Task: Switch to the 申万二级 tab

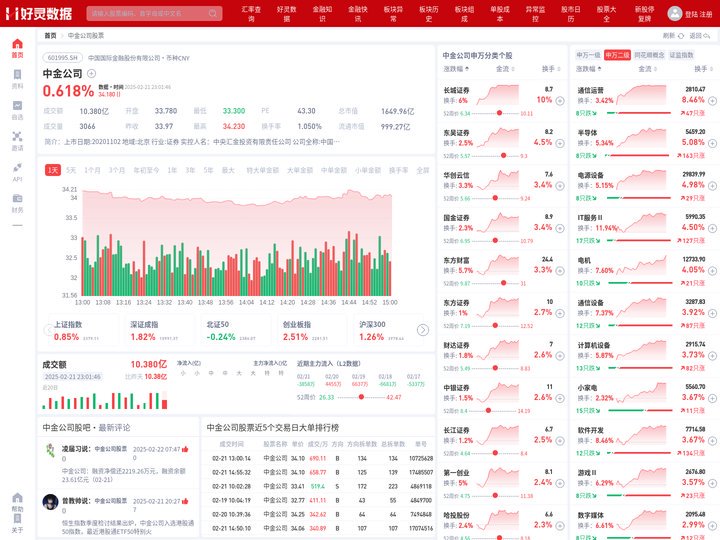Action: 617,55
